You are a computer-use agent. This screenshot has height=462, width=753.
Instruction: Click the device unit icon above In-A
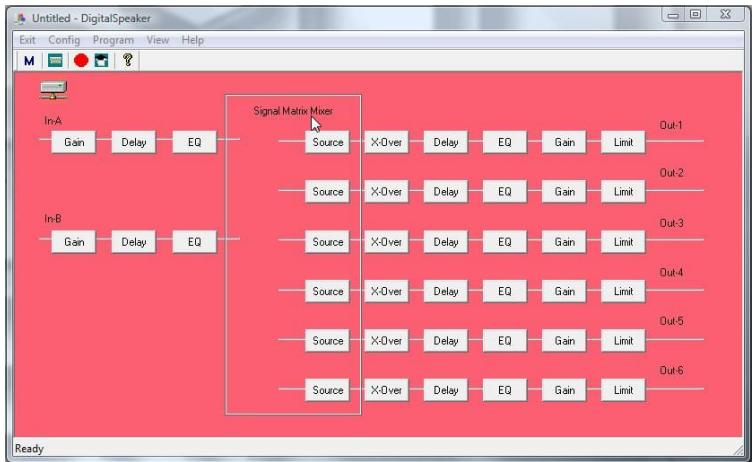pyautogui.click(x=53, y=90)
